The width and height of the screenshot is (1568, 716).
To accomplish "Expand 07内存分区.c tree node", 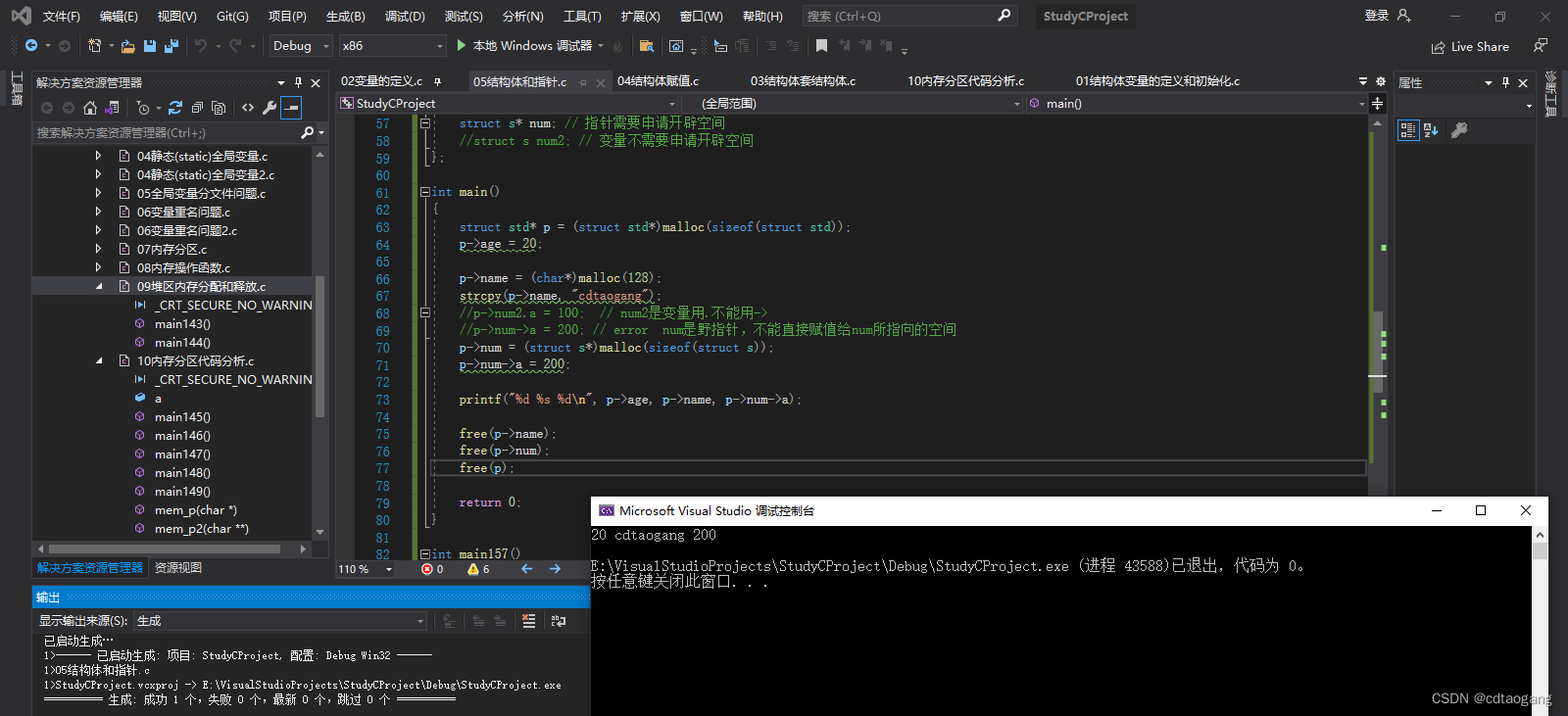I will coord(98,250).
